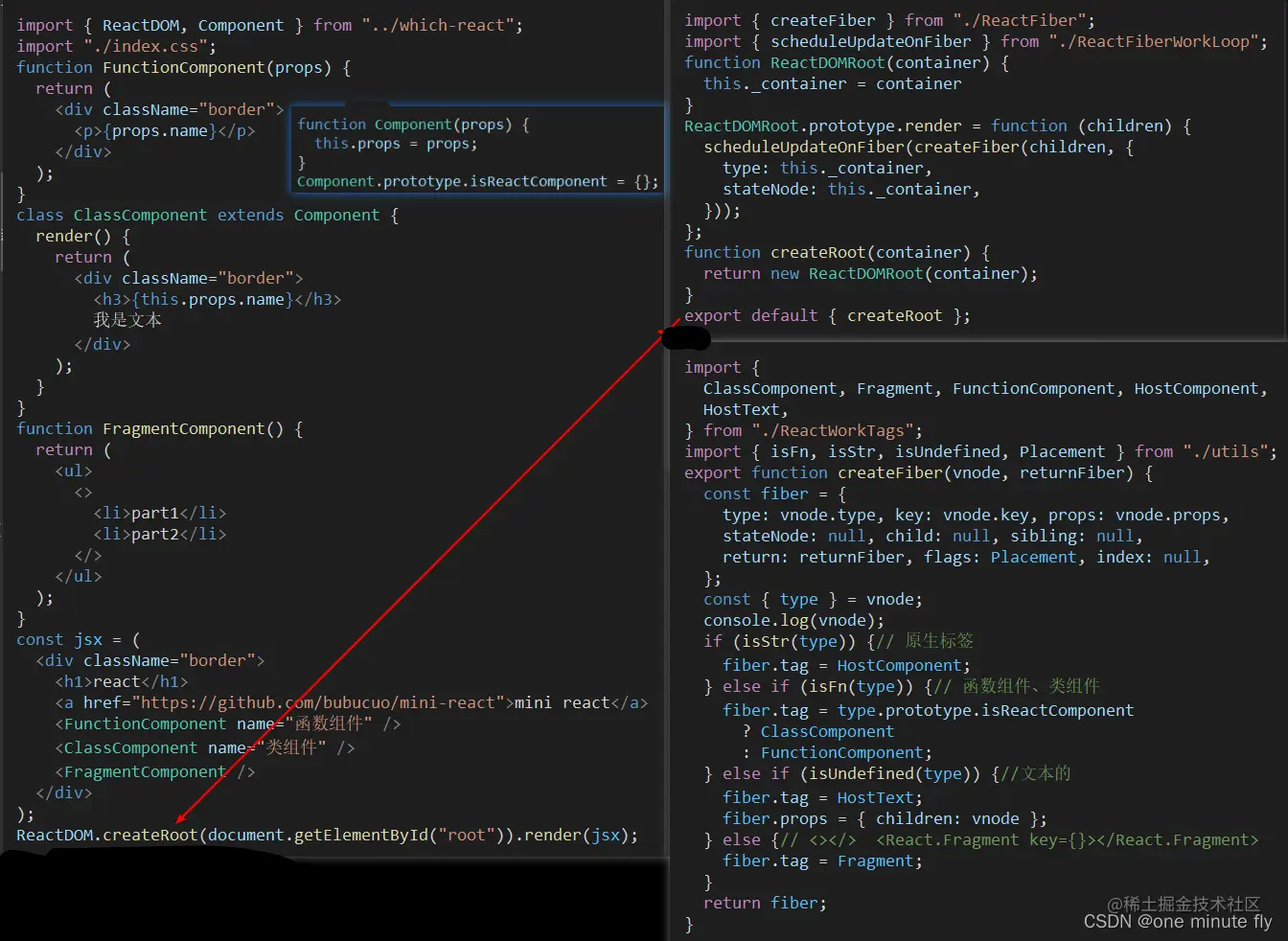Click the ClassComponent, Fragment, FunctionComponent import line
Image resolution: width=1288 pixels, height=941 pixels.
985,388
